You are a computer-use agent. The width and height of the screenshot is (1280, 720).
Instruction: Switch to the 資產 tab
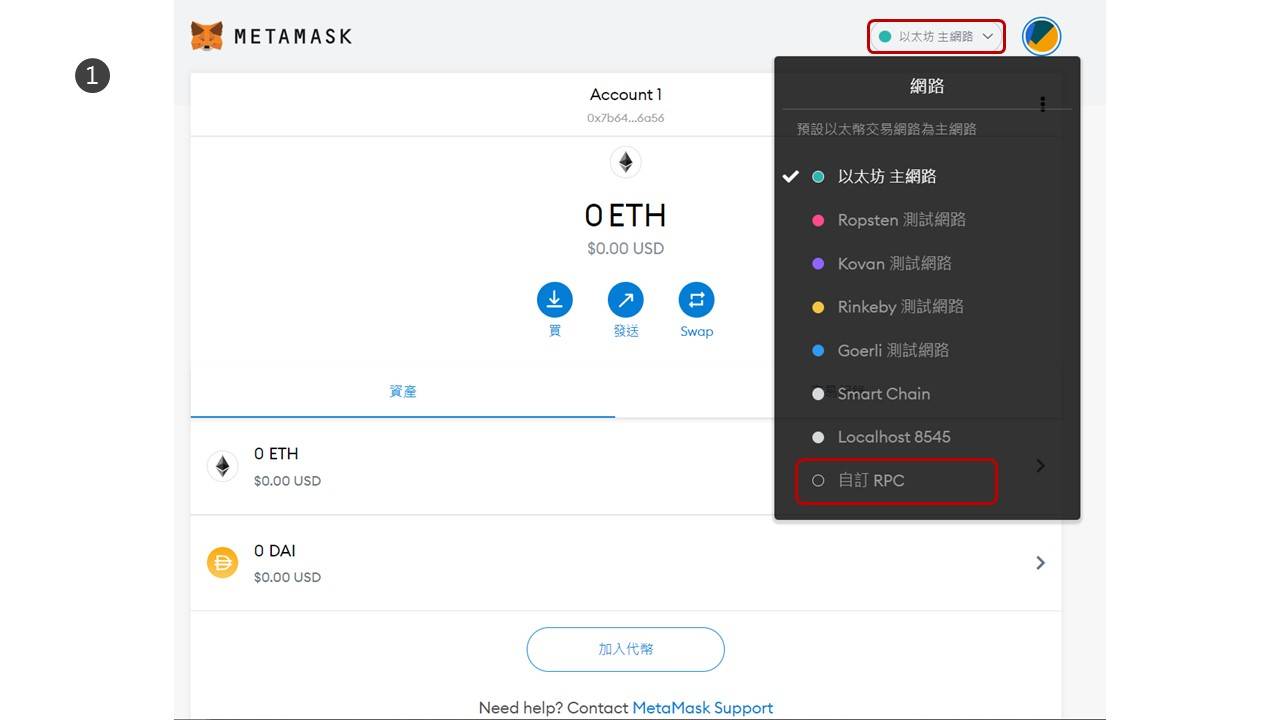click(x=402, y=392)
